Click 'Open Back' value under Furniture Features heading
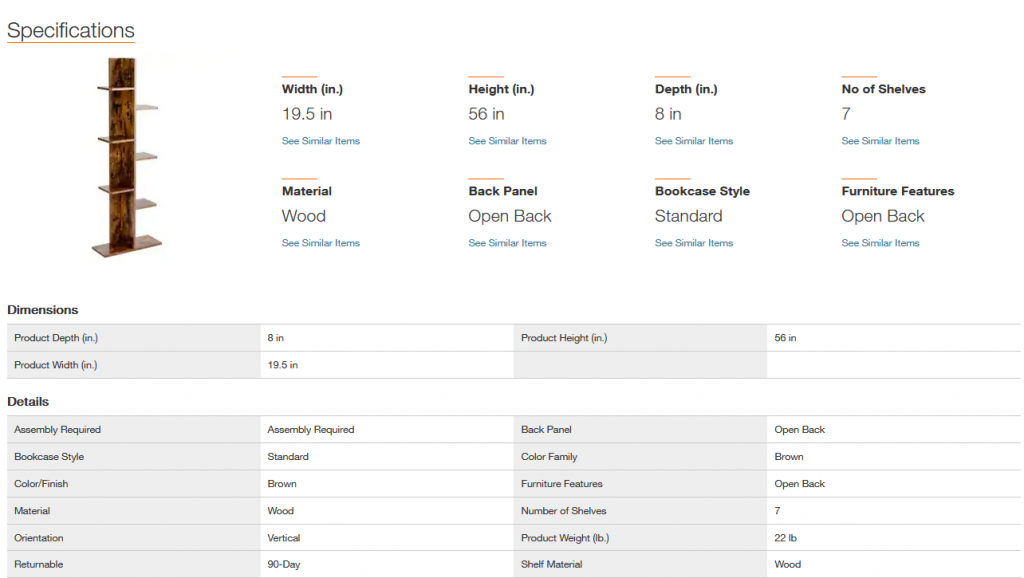 [883, 216]
